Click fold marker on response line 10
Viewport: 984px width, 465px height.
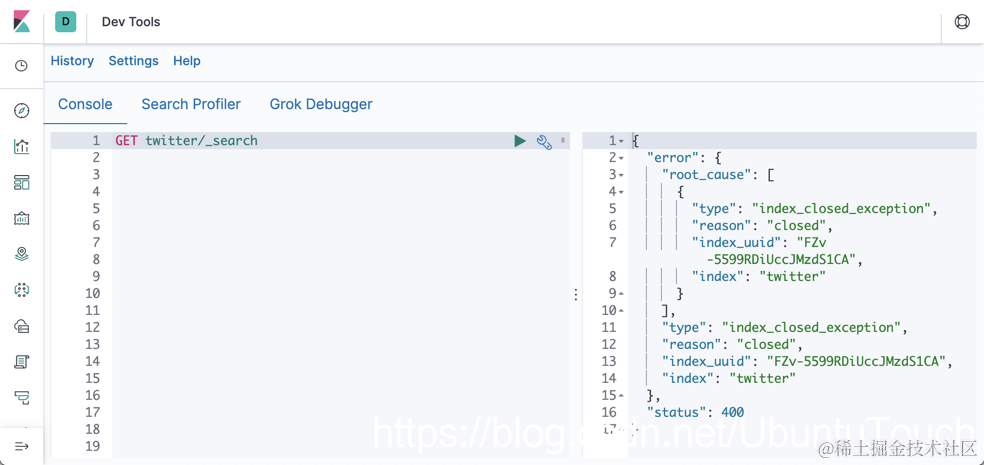click(621, 310)
